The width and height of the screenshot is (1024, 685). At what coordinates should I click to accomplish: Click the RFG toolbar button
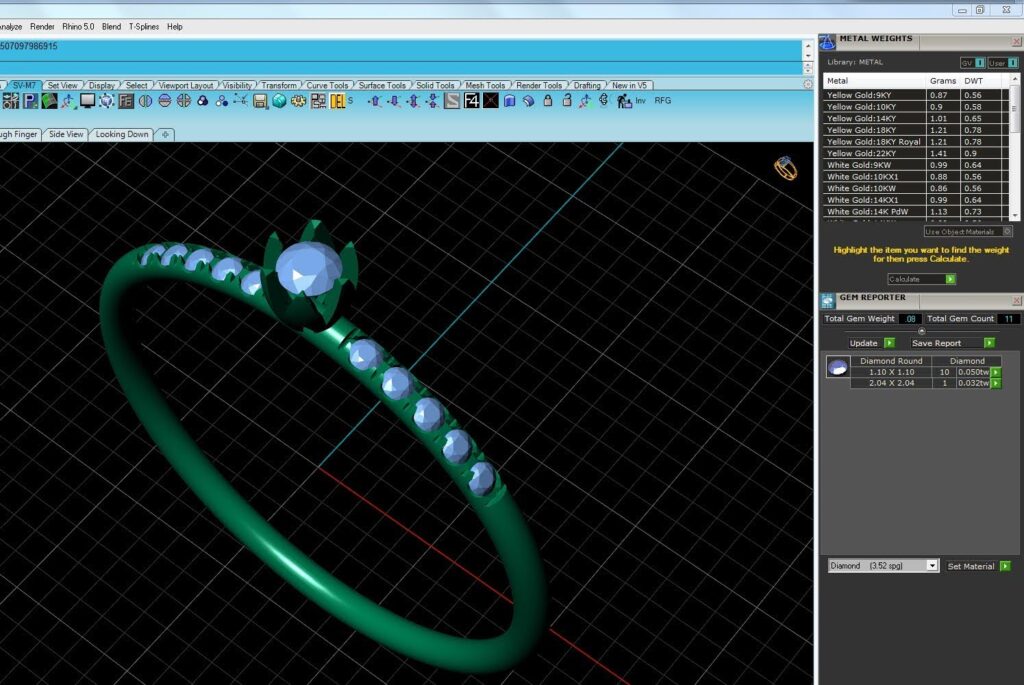(x=662, y=101)
